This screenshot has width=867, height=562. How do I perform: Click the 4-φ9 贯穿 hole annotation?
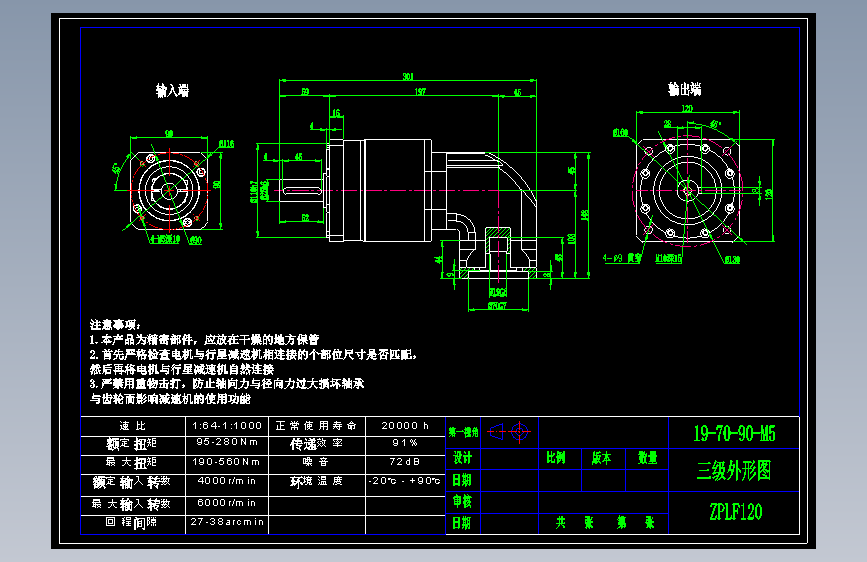[623, 258]
